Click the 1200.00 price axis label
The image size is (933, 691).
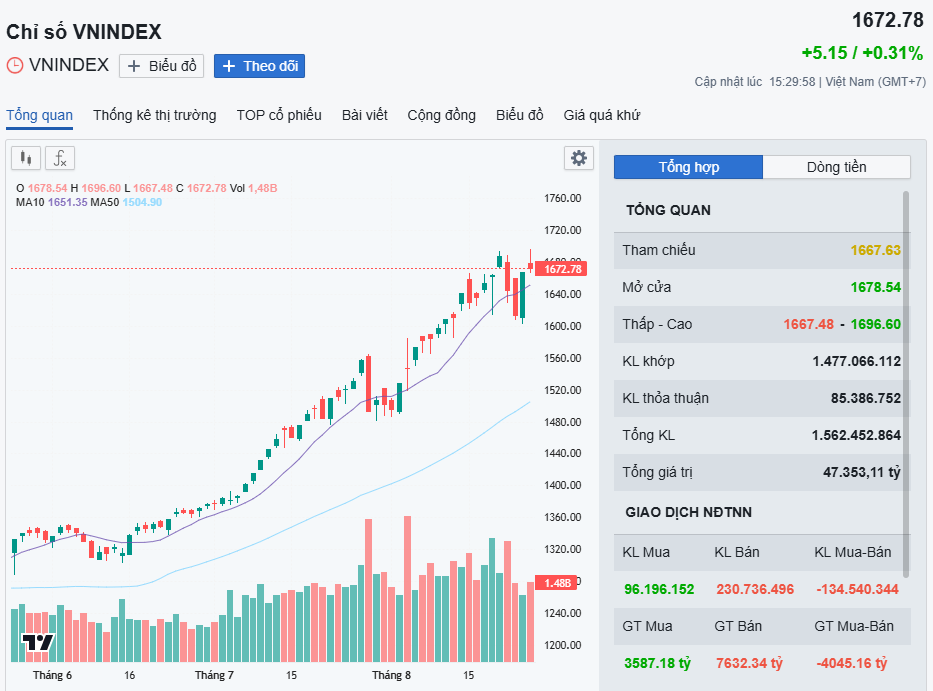[562, 645]
